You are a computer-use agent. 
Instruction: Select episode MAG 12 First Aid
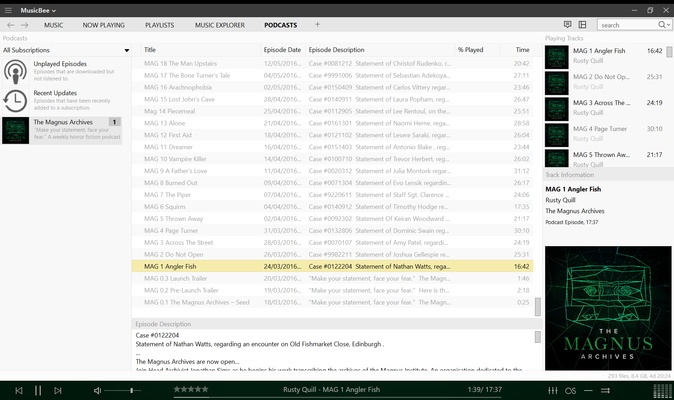[x=332, y=135]
